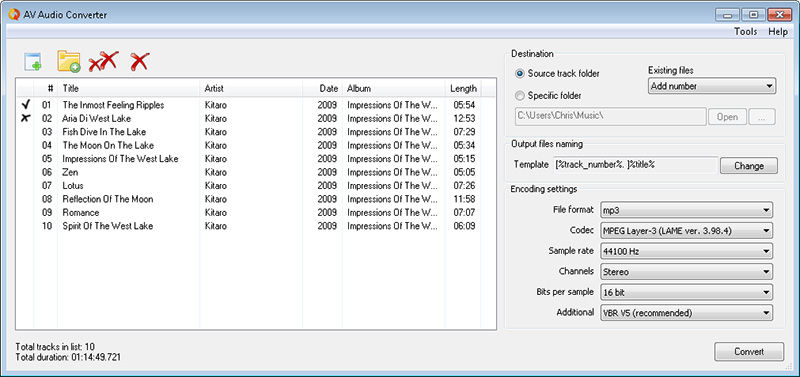Viewport: 800px width, 377px height.
Task: Click the checkmark status icon on track 01
Action: tap(26, 105)
